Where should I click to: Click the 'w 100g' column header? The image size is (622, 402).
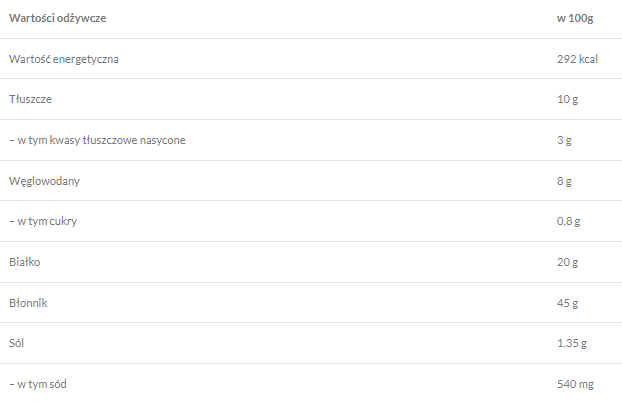(x=574, y=18)
